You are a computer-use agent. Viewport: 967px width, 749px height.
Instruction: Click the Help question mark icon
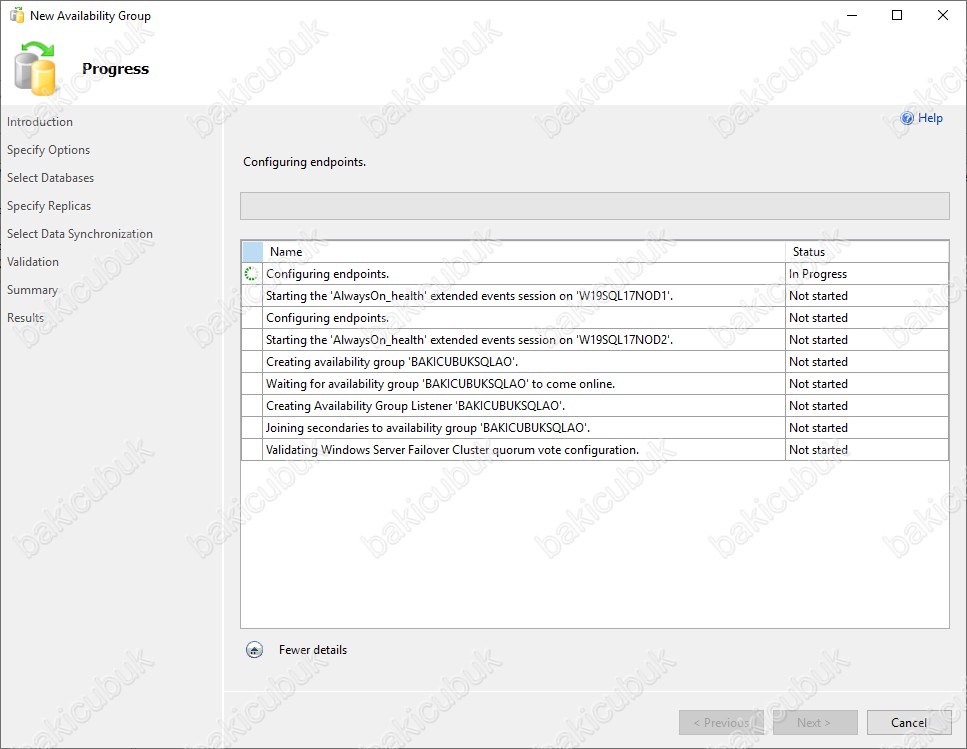(x=907, y=118)
